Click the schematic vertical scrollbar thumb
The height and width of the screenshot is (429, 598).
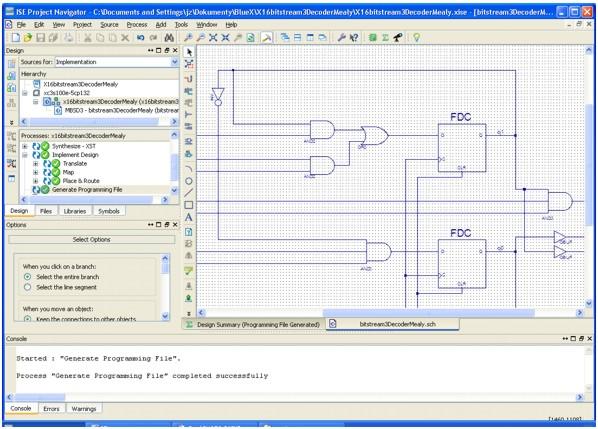[x=589, y=164]
